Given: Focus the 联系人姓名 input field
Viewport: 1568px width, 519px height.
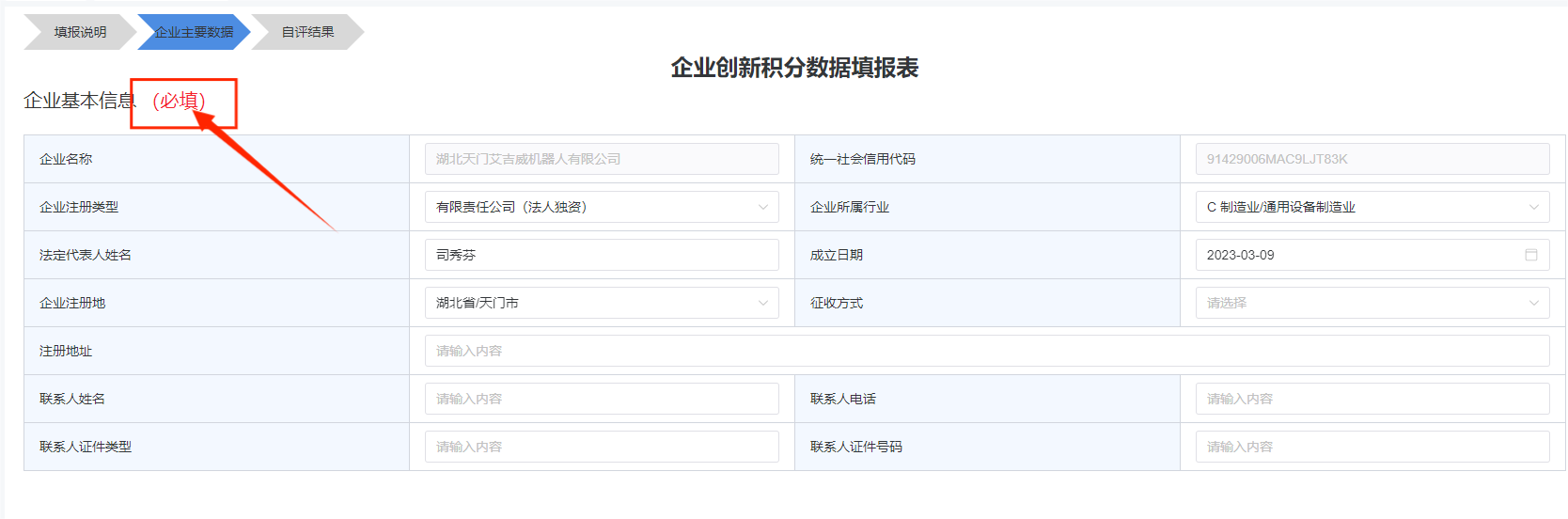Looking at the screenshot, I should click(x=602, y=399).
